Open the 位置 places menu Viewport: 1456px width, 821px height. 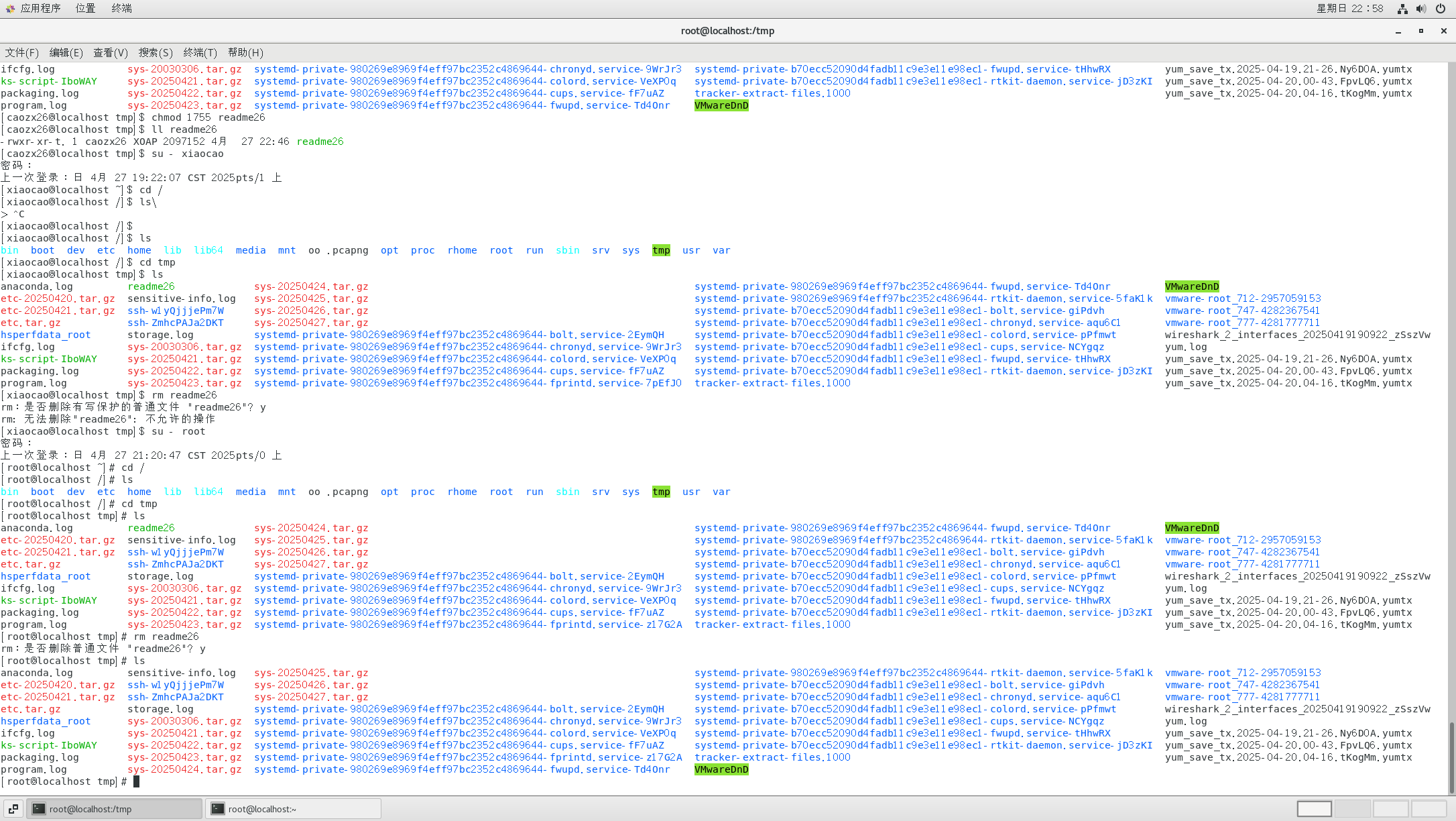(85, 9)
